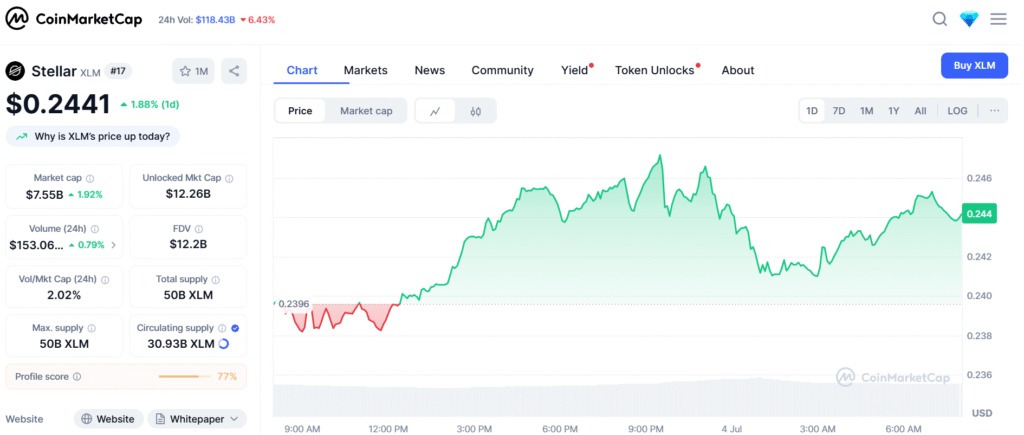Click the 30.93B XLM circulating supply
1024x435 pixels.
tap(182, 344)
